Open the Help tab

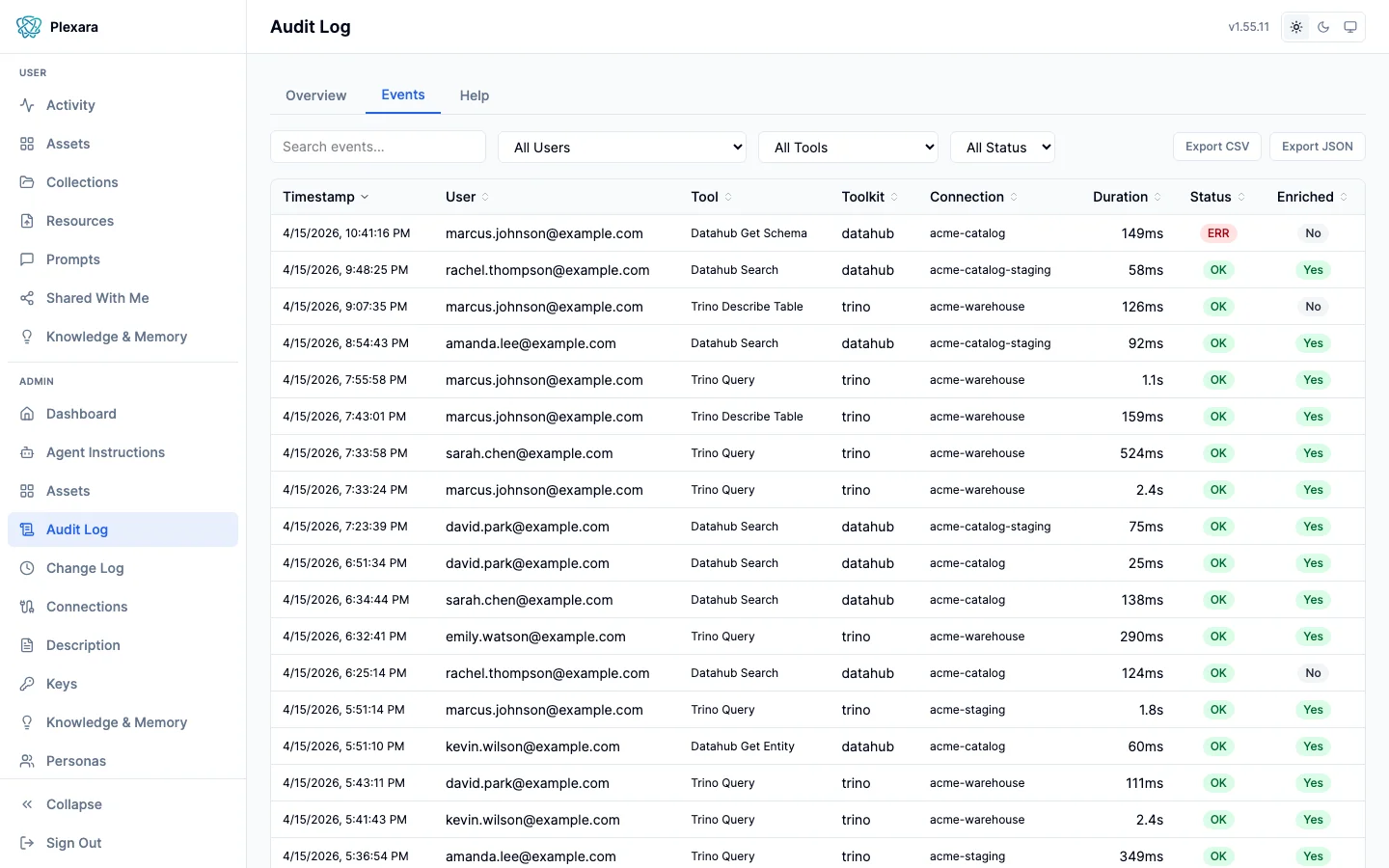475,95
